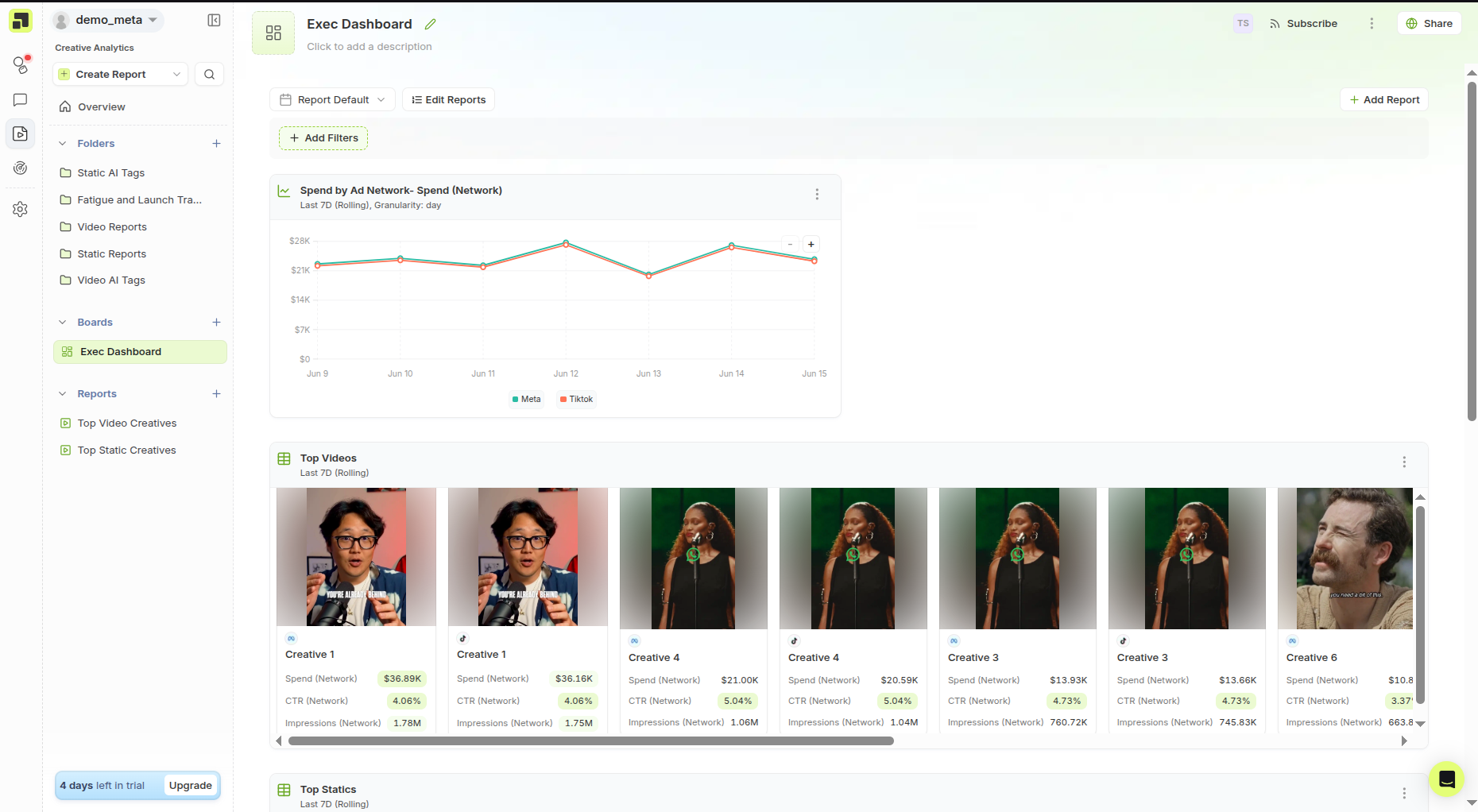Click the $36.89K spend value
Screen dimensions: 1478x812
click(x=402, y=679)
